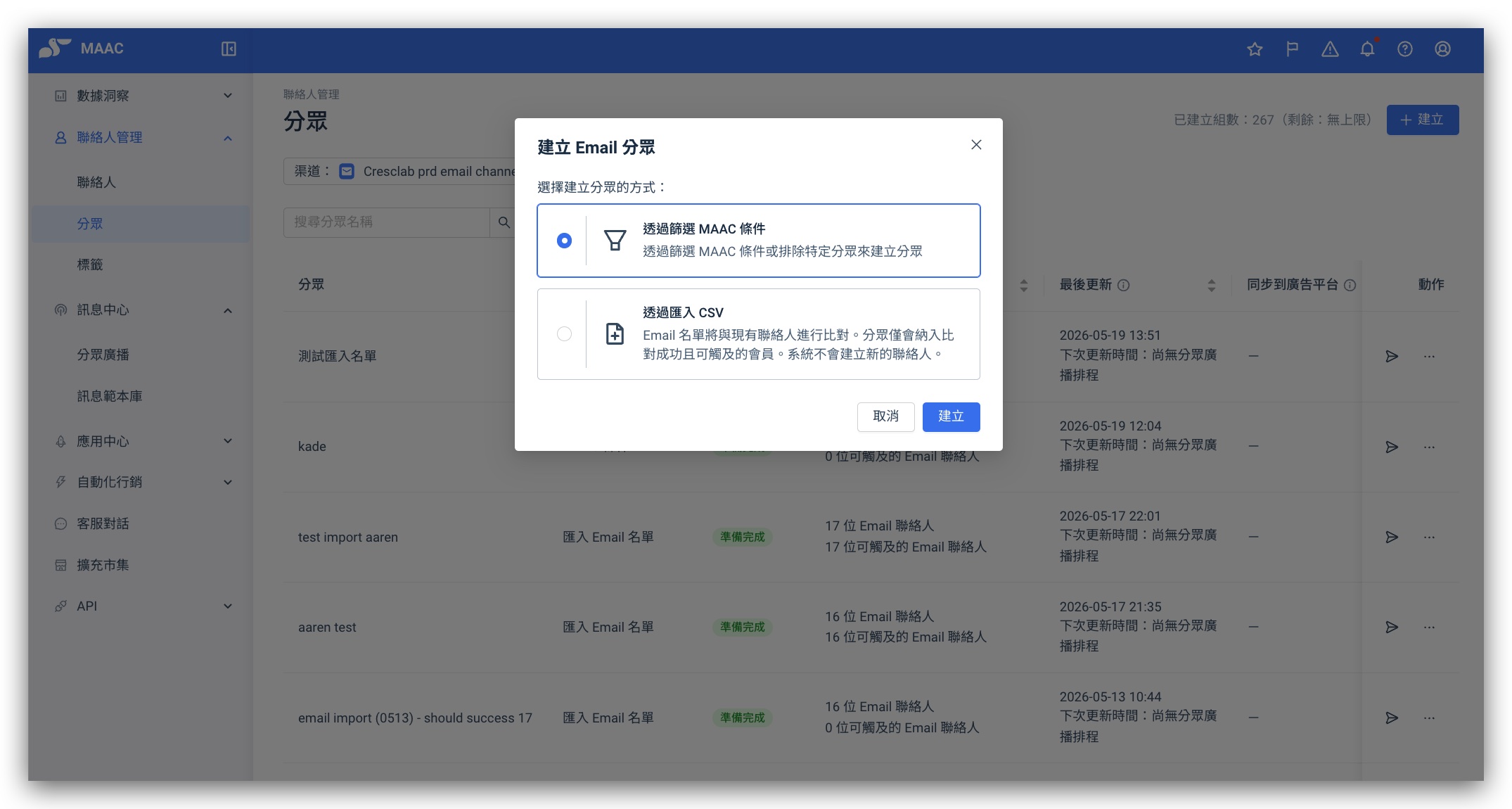Open more options for aaren test row
The image size is (1512, 809).
coord(1429,628)
